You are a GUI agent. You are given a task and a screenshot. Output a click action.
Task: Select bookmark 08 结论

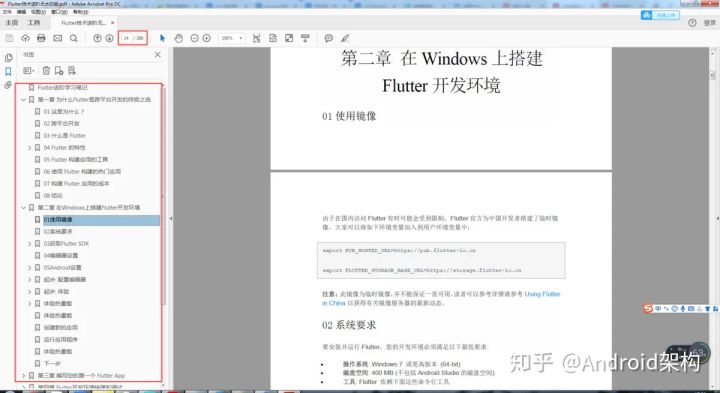(x=53, y=196)
